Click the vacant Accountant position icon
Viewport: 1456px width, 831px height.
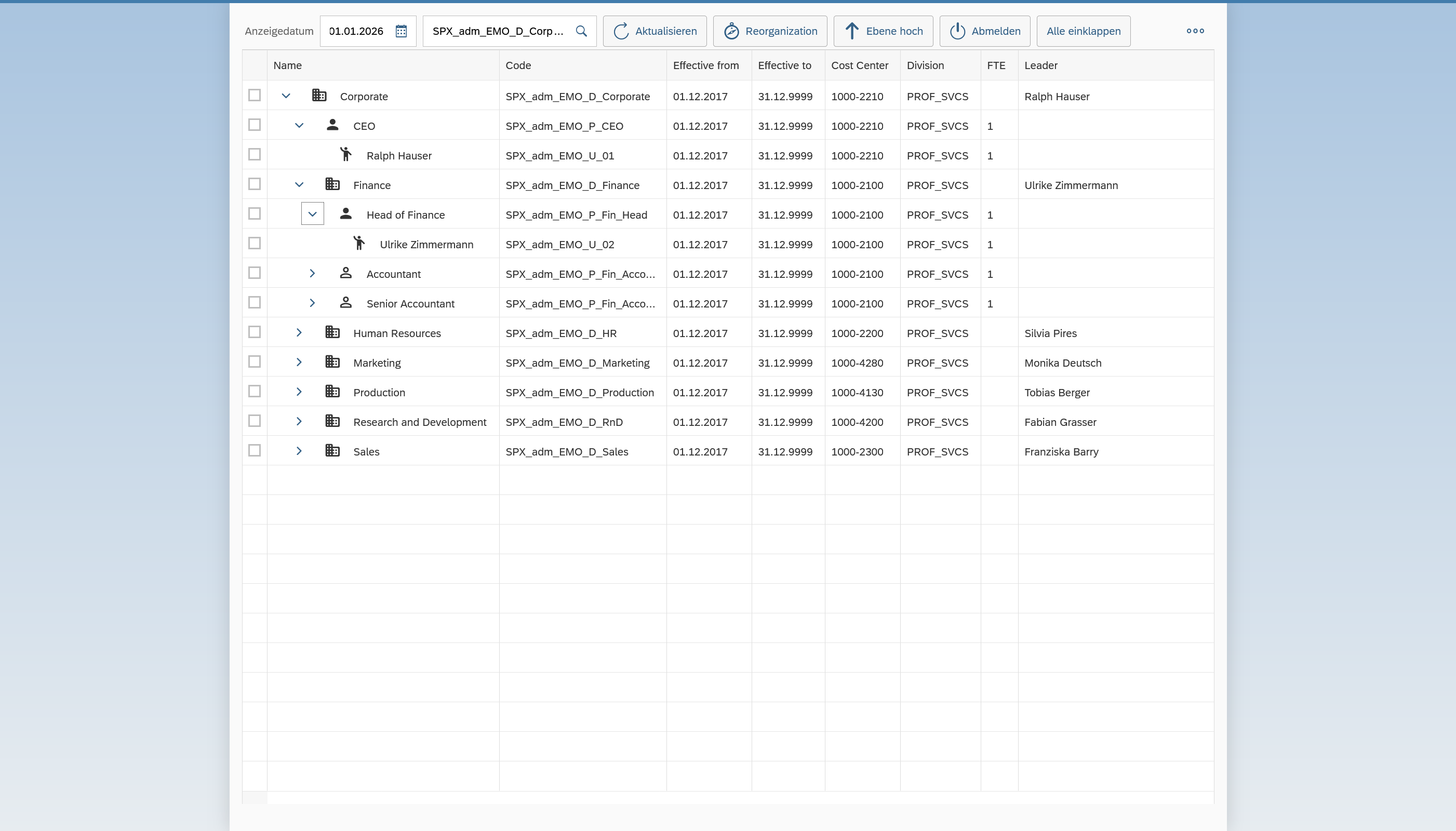346,273
